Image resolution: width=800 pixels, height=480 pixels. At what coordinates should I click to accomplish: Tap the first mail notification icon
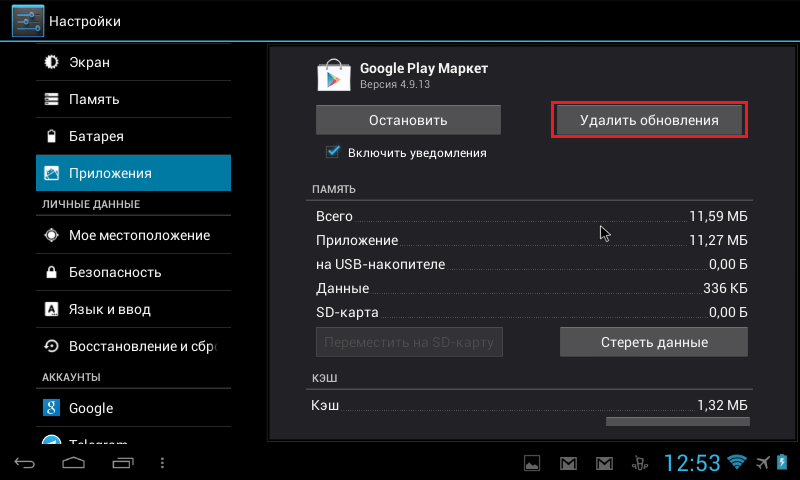pyautogui.click(x=568, y=463)
